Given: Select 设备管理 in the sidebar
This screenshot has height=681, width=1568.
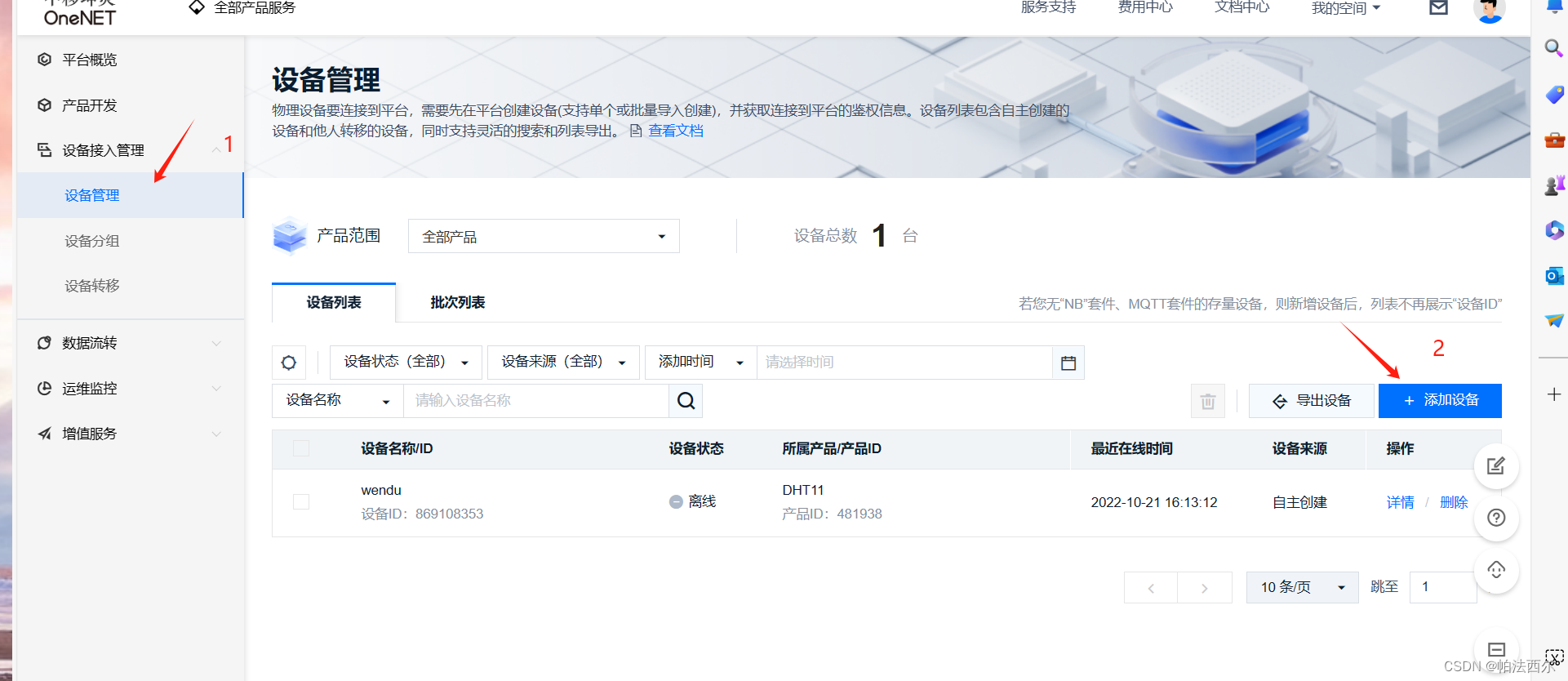Looking at the screenshot, I should (131, 195).
